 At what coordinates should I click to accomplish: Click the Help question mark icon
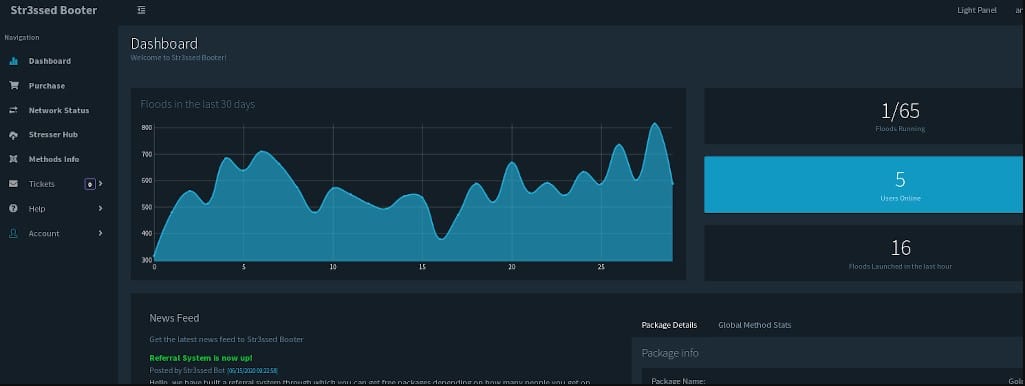click(x=14, y=209)
